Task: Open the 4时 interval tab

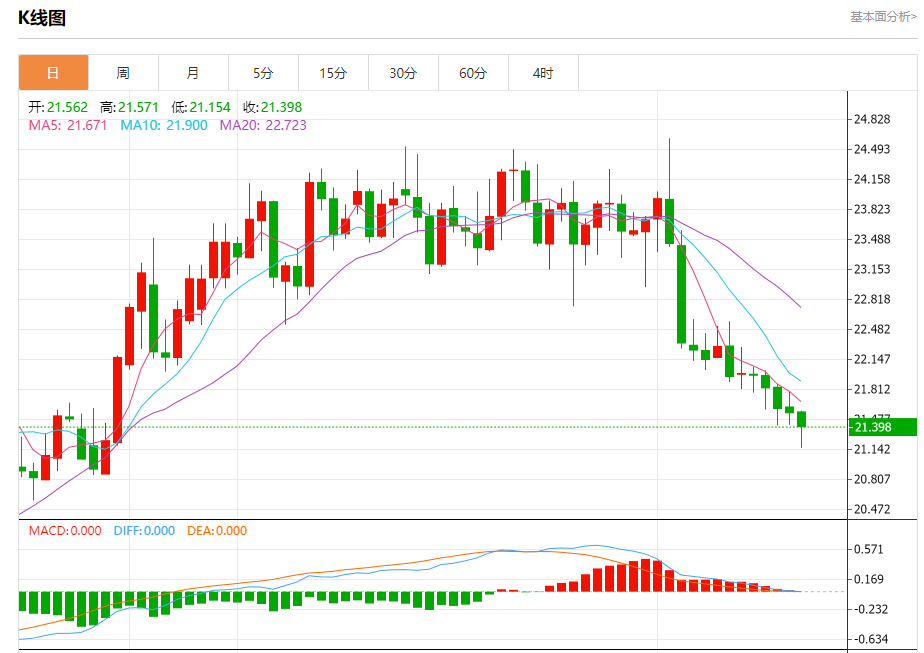Action: [x=543, y=72]
